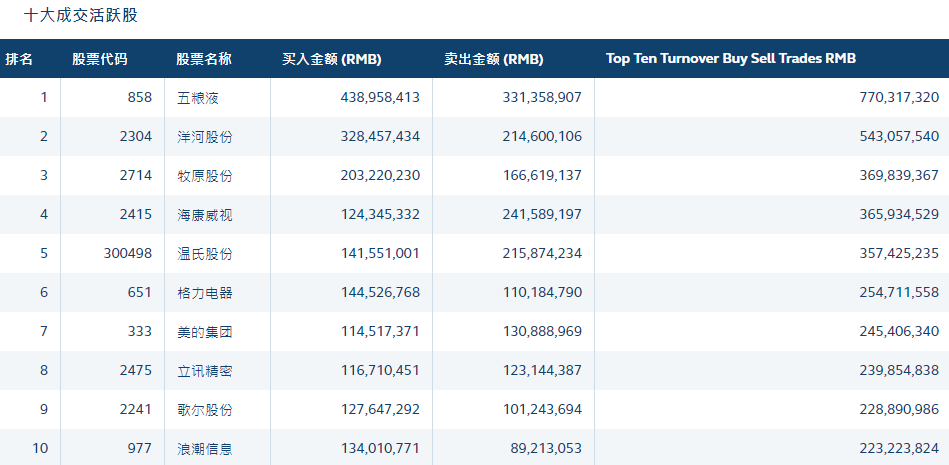Click stock code 2241

click(136, 409)
